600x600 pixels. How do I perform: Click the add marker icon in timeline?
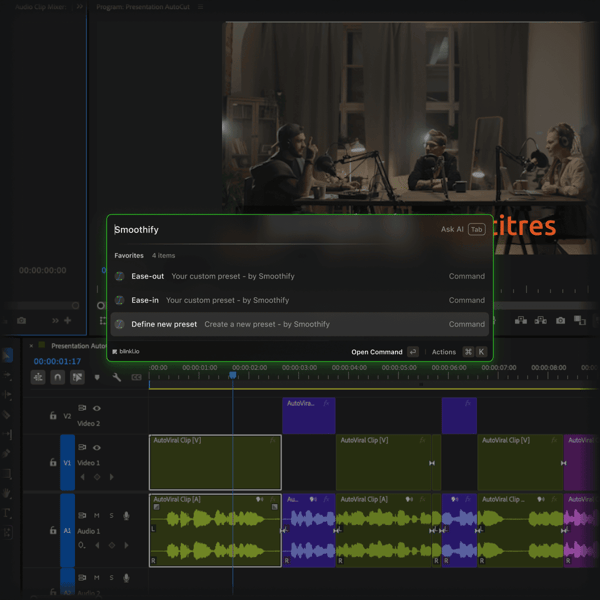[97, 377]
